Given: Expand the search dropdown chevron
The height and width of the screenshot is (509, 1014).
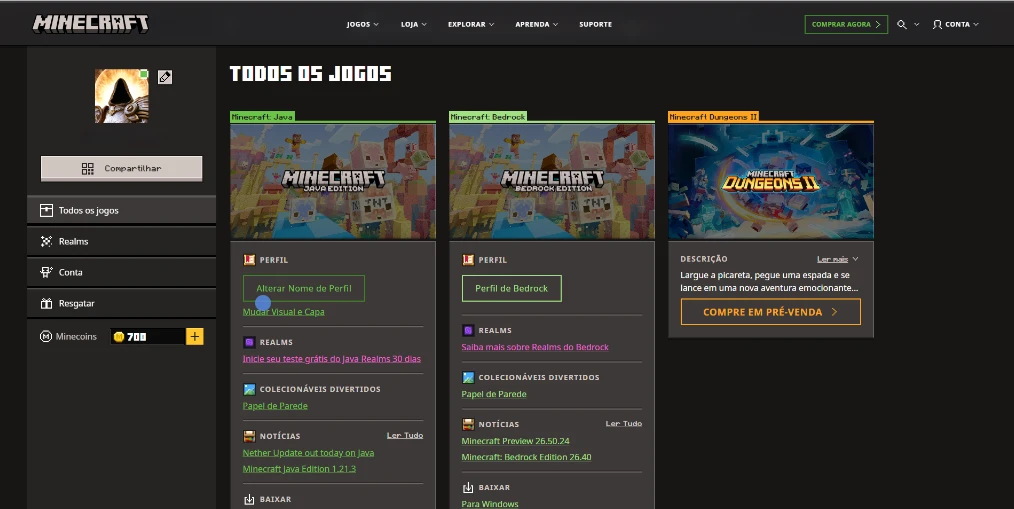Looking at the screenshot, I should click(916, 25).
